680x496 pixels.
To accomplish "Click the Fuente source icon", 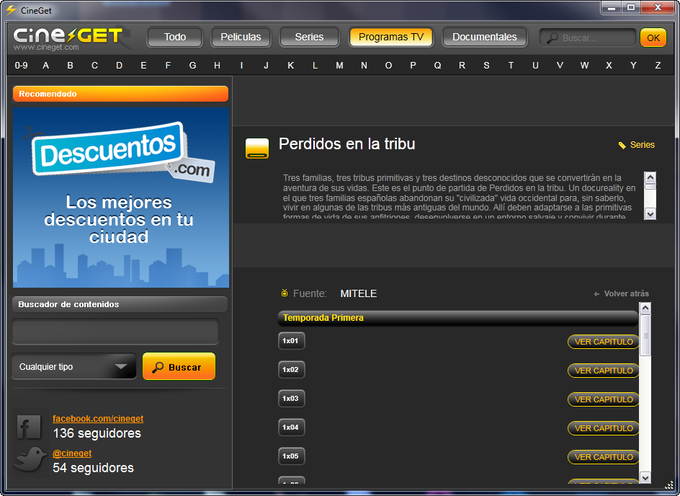I will 284,293.
